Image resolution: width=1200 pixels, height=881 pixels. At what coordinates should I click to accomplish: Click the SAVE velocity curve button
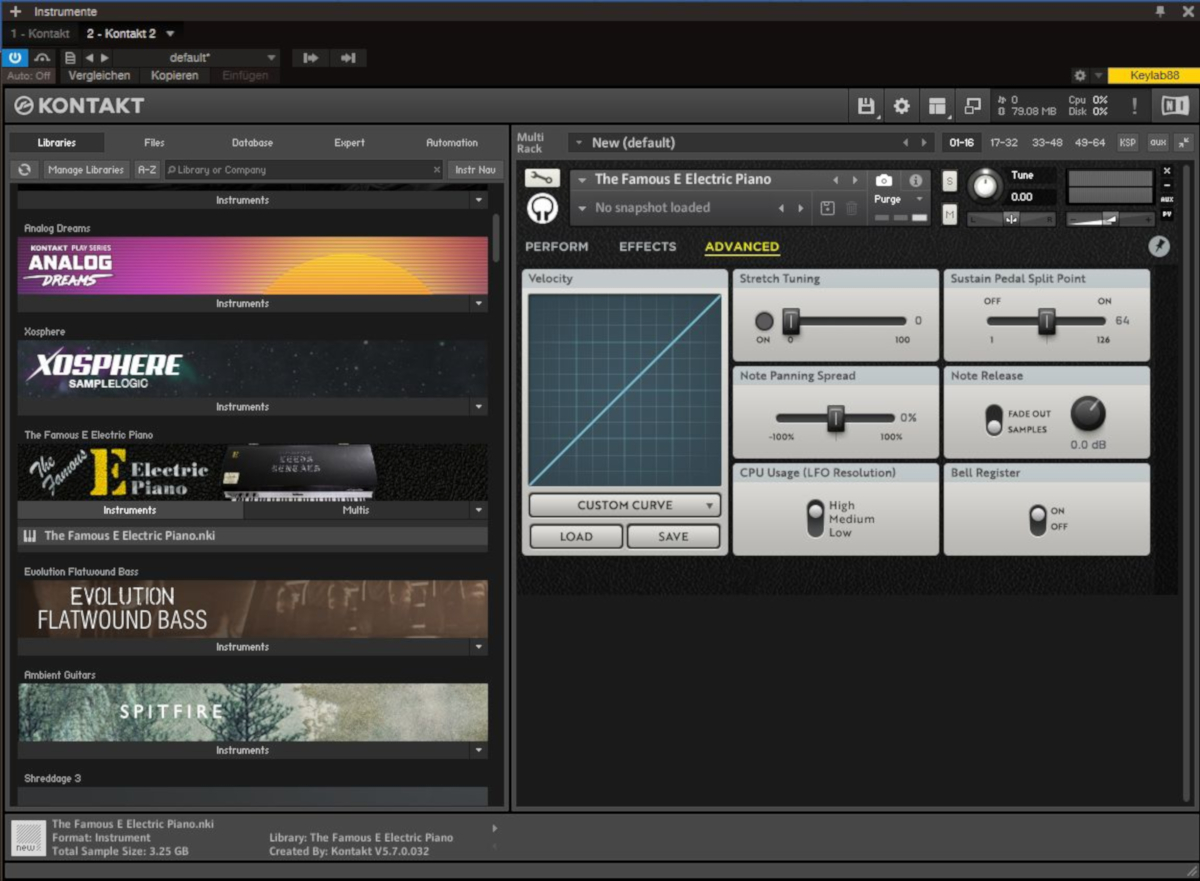[673, 536]
